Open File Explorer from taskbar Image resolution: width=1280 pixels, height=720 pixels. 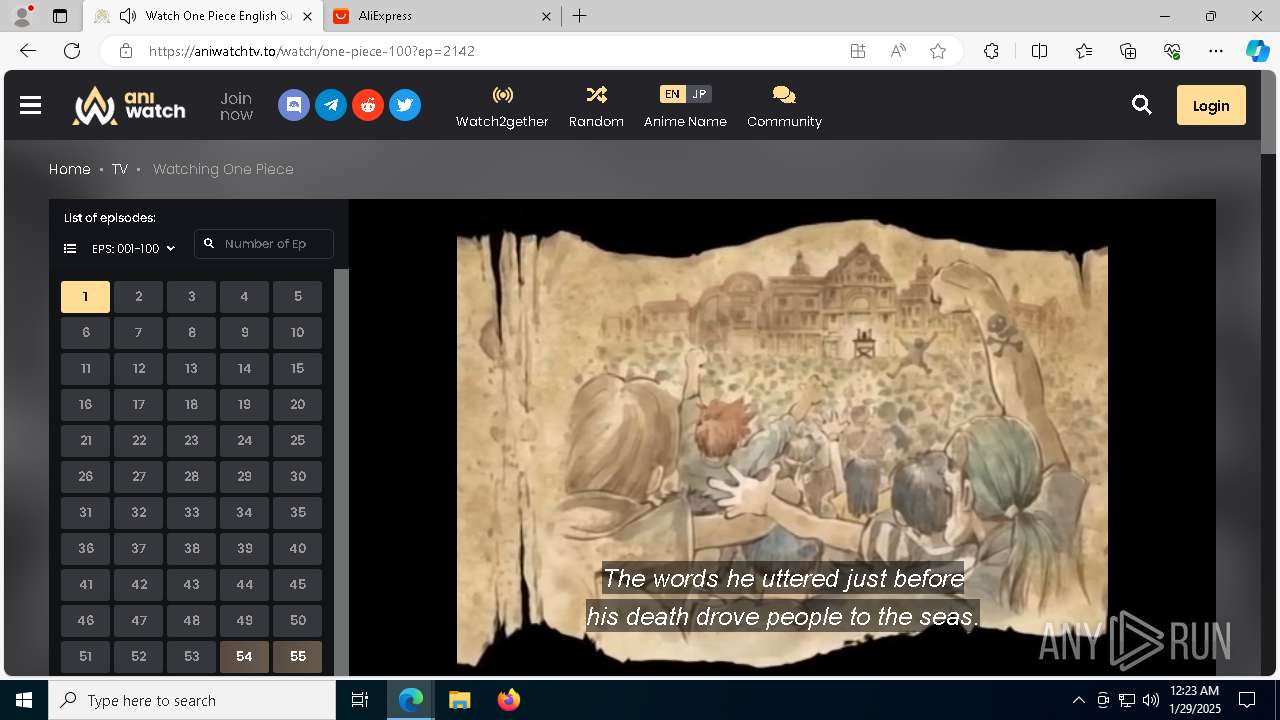pos(459,700)
